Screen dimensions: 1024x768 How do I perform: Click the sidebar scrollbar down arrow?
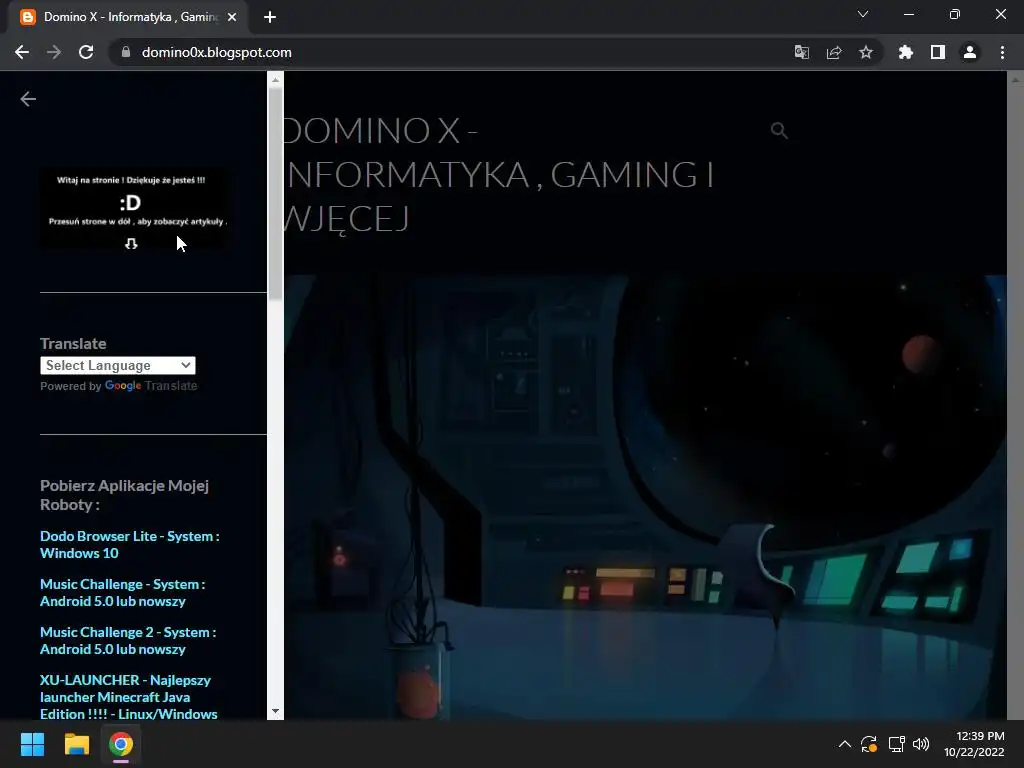click(275, 711)
